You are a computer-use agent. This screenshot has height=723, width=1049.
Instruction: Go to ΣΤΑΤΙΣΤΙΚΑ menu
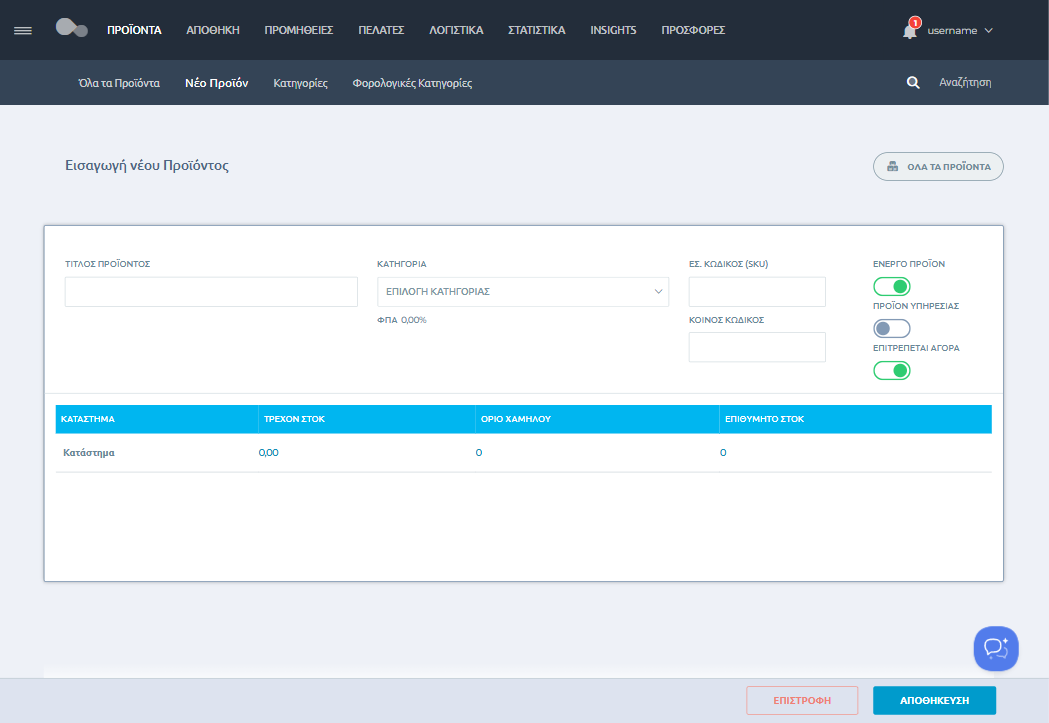pos(537,30)
